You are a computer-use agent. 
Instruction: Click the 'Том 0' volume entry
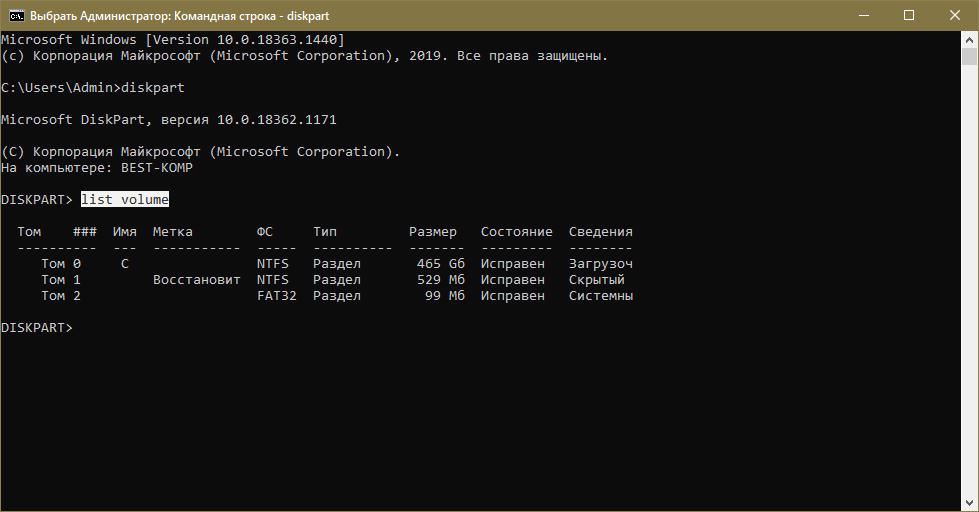click(x=61, y=264)
